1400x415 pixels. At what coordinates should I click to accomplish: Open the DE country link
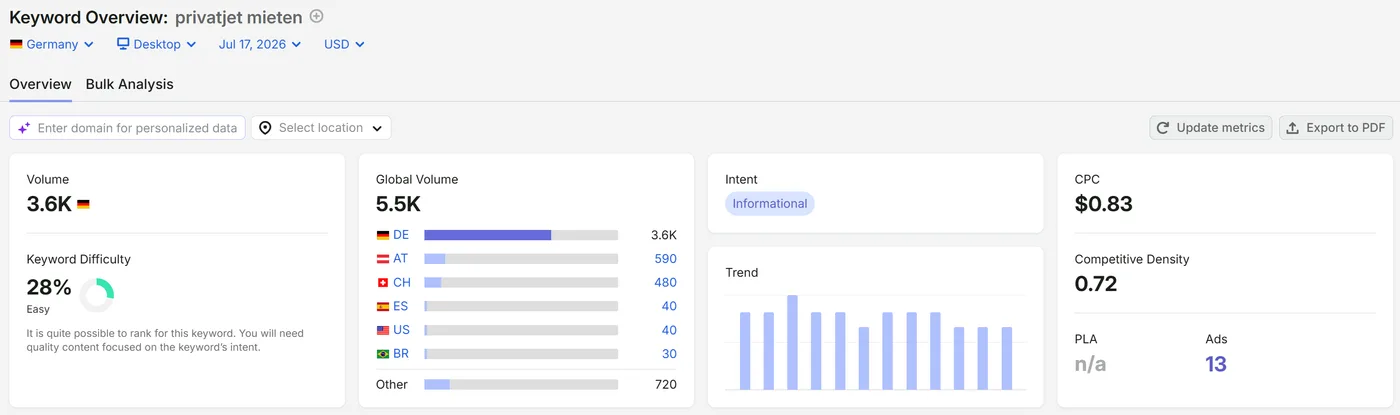(x=400, y=235)
